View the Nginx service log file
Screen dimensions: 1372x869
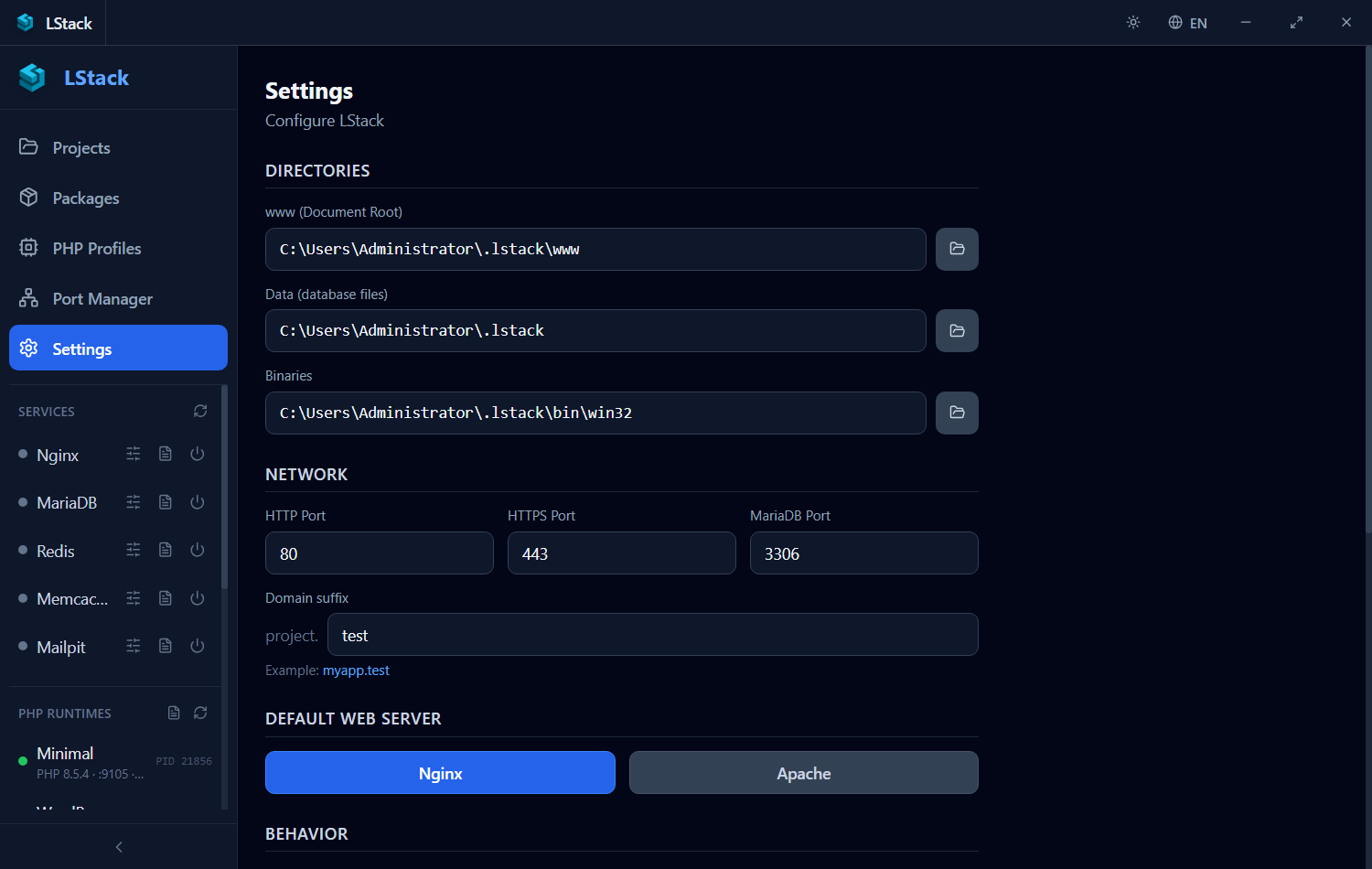tap(166, 454)
